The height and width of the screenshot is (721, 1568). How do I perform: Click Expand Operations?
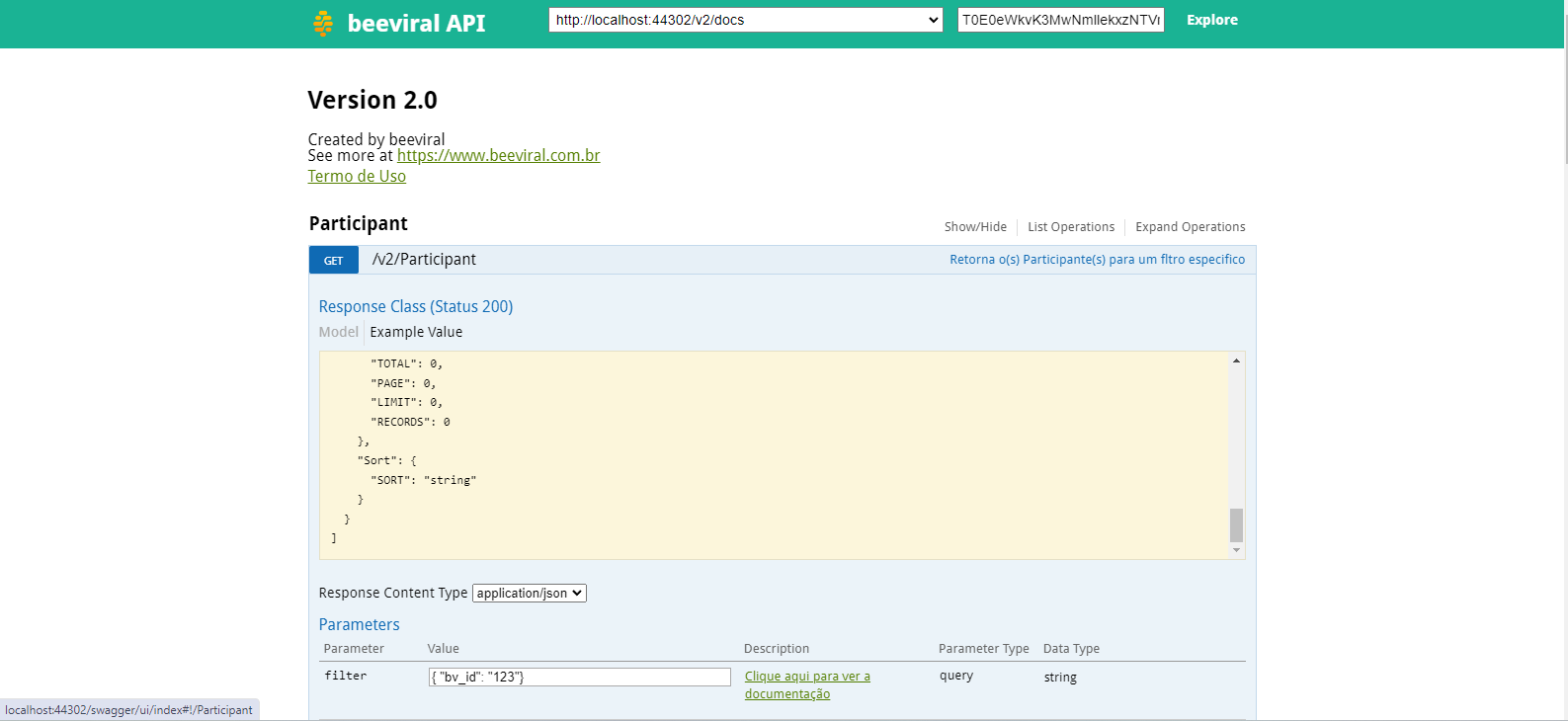1190,227
